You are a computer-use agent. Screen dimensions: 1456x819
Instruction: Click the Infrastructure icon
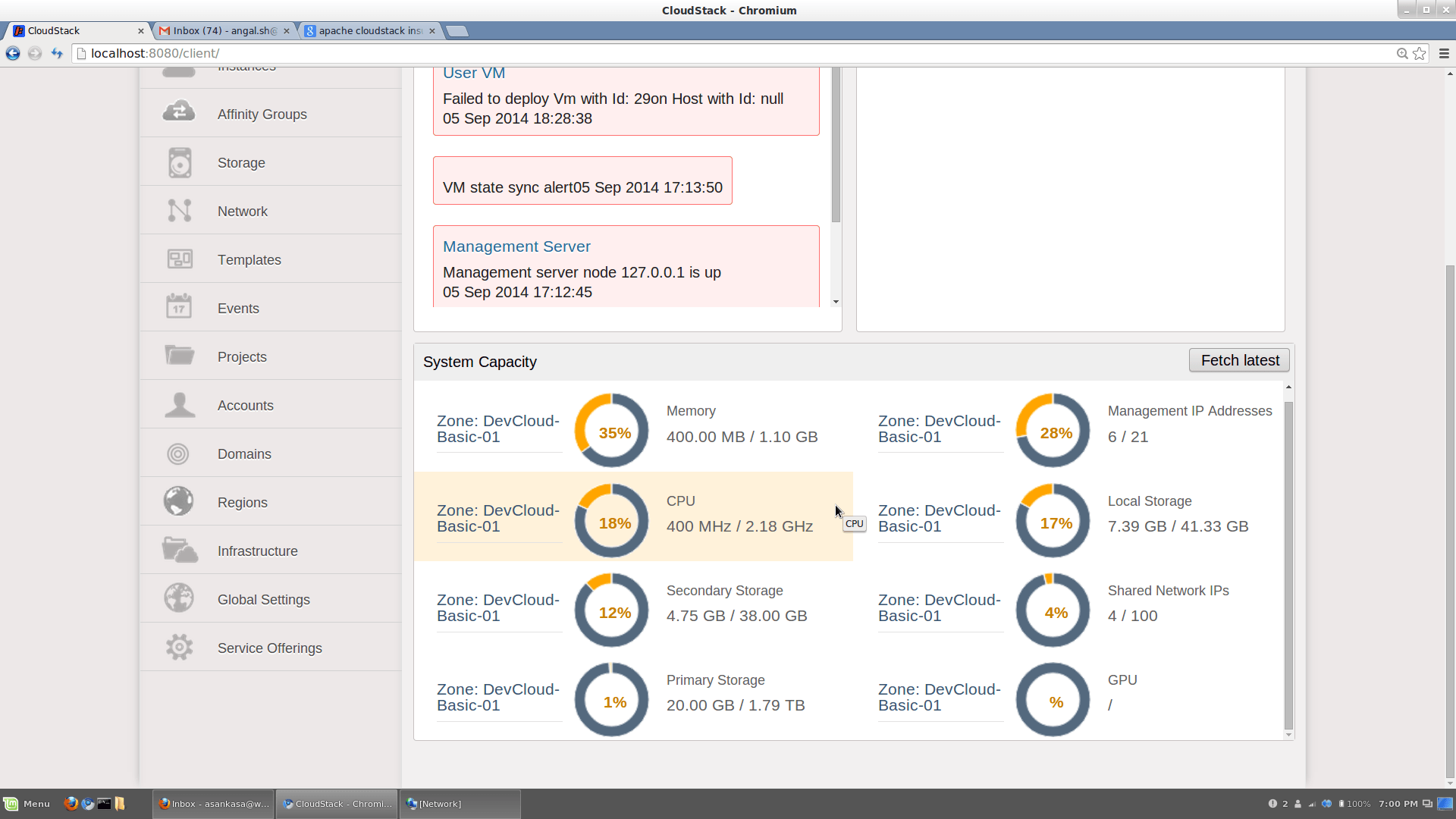point(180,550)
